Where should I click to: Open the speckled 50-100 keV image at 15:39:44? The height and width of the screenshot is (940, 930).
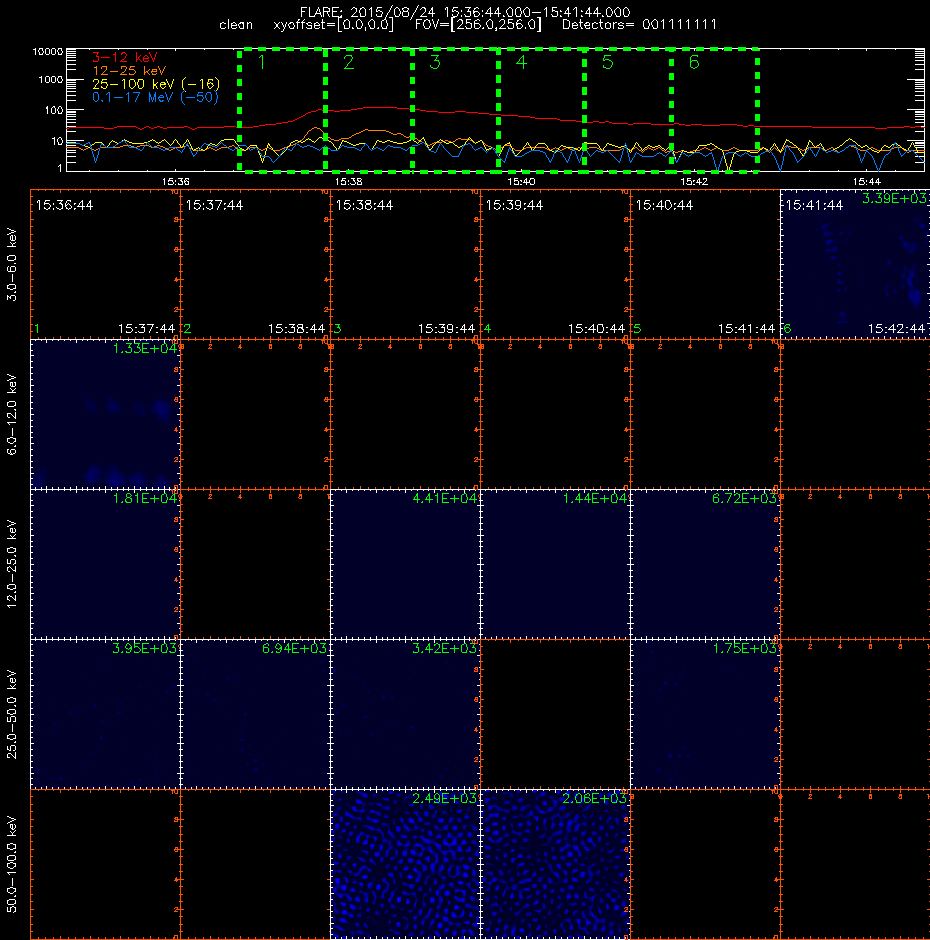(555, 864)
